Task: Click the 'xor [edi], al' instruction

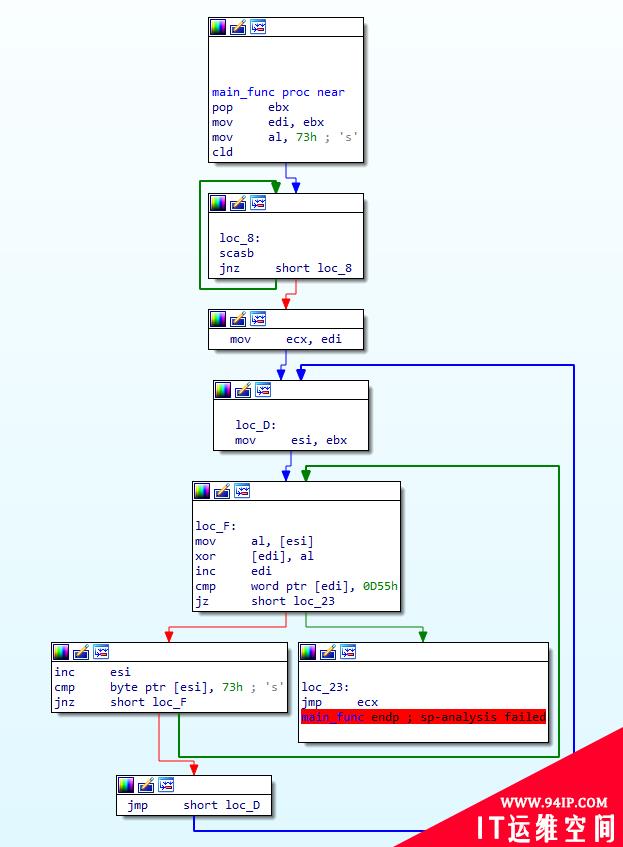Action: 254,556
